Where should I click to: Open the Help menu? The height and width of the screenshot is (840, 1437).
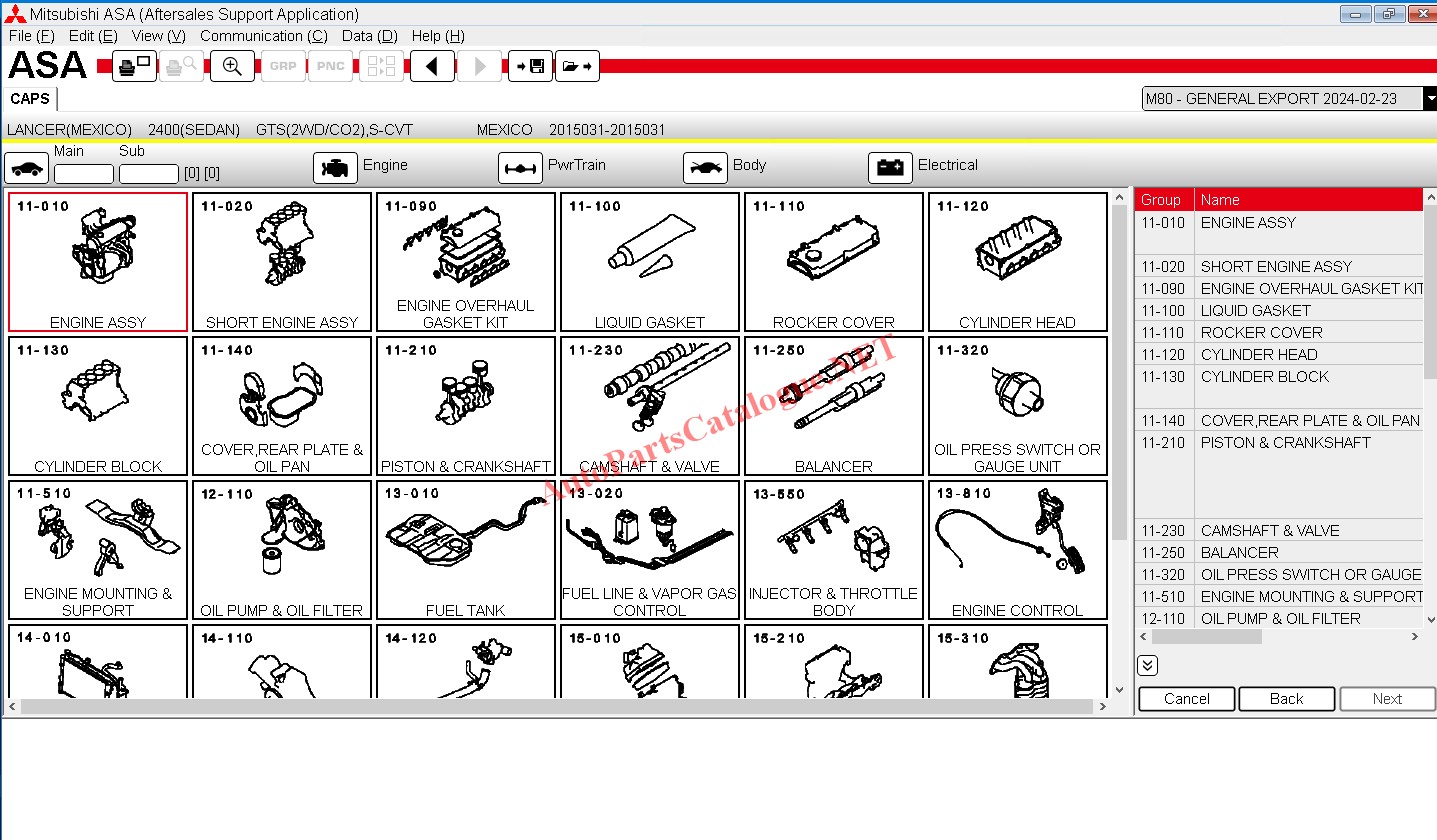pos(438,36)
